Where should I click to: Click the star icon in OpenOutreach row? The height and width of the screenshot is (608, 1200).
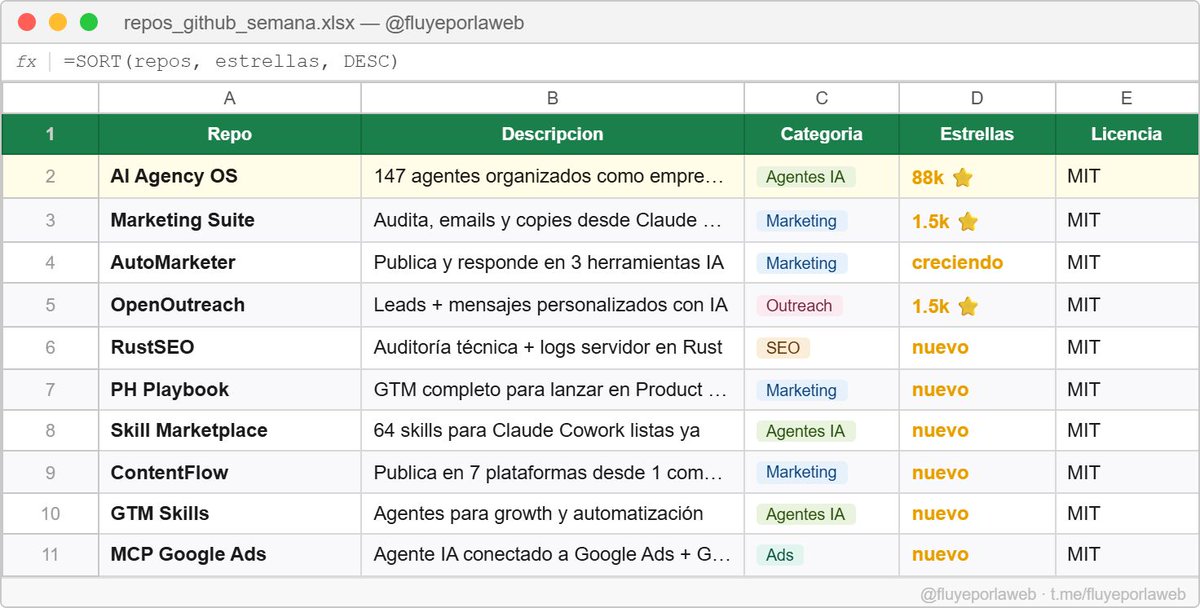click(967, 306)
